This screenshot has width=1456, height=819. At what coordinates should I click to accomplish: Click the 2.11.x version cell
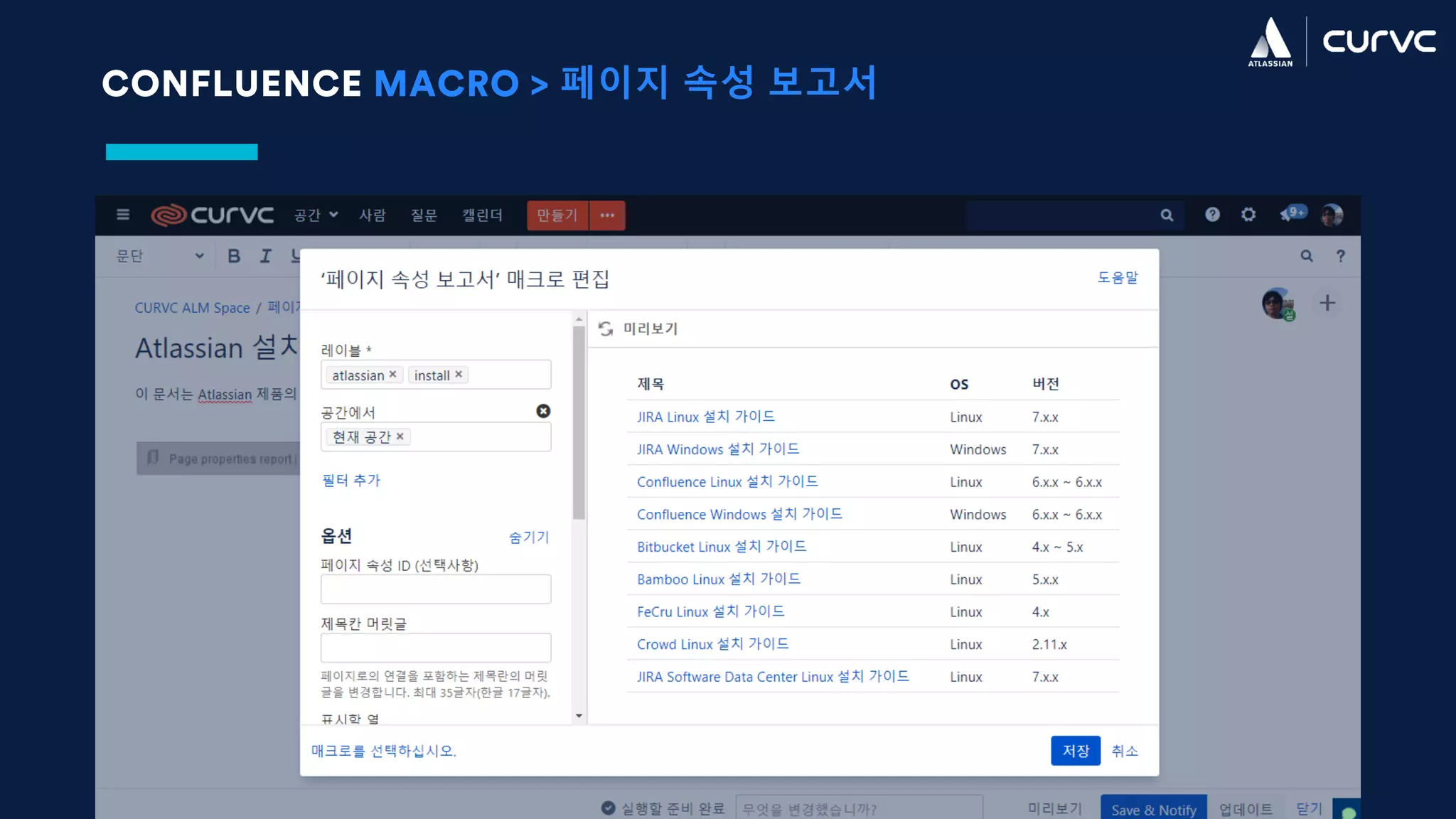1049,645
